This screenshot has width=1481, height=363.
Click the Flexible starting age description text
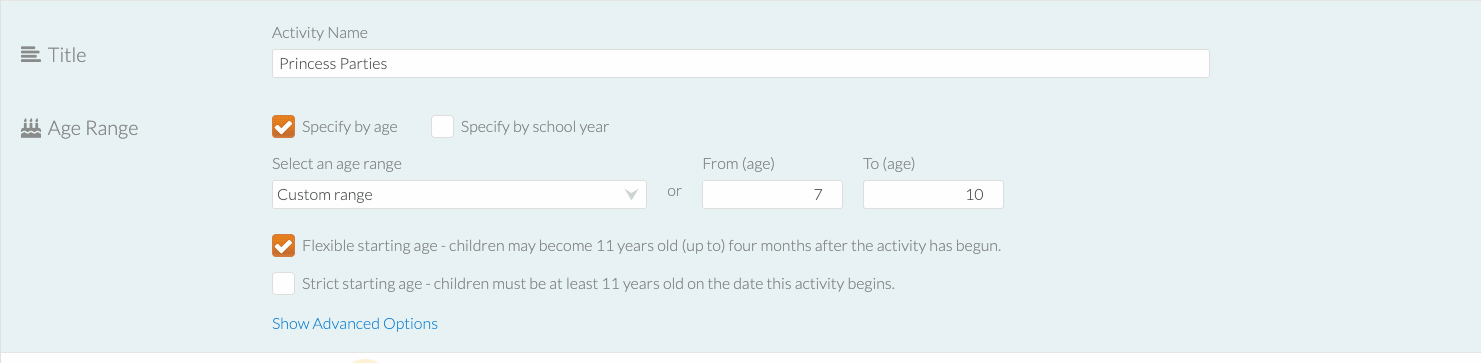click(651, 245)
